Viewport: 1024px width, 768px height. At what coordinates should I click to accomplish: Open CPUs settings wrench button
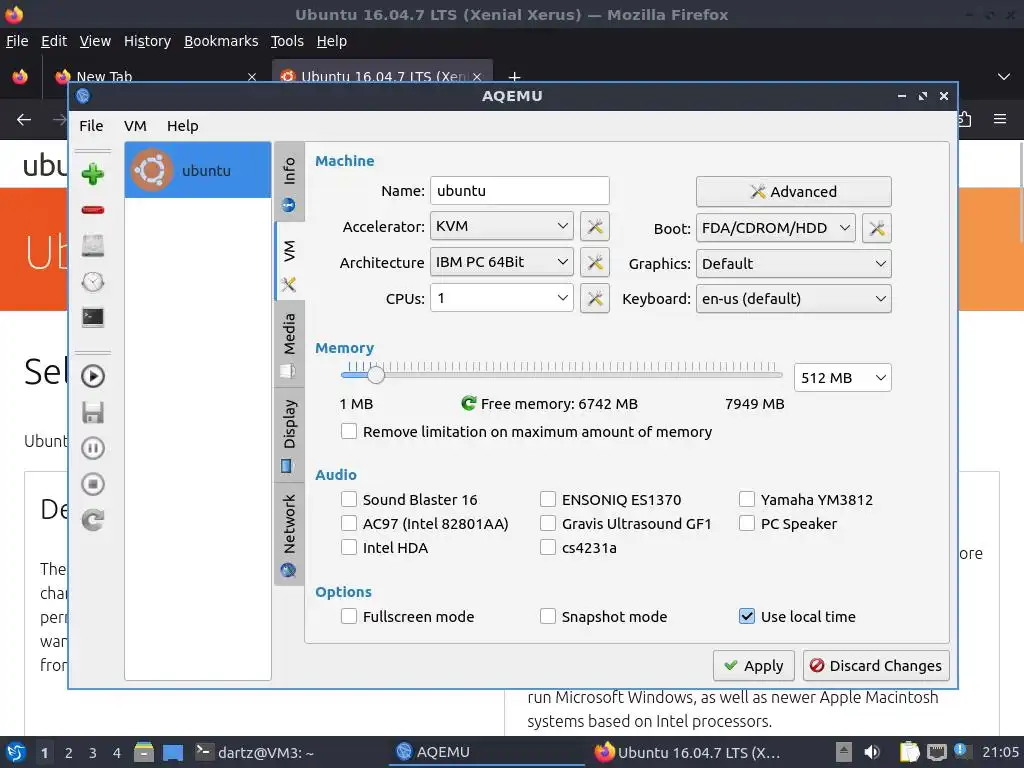pos(594,298)
